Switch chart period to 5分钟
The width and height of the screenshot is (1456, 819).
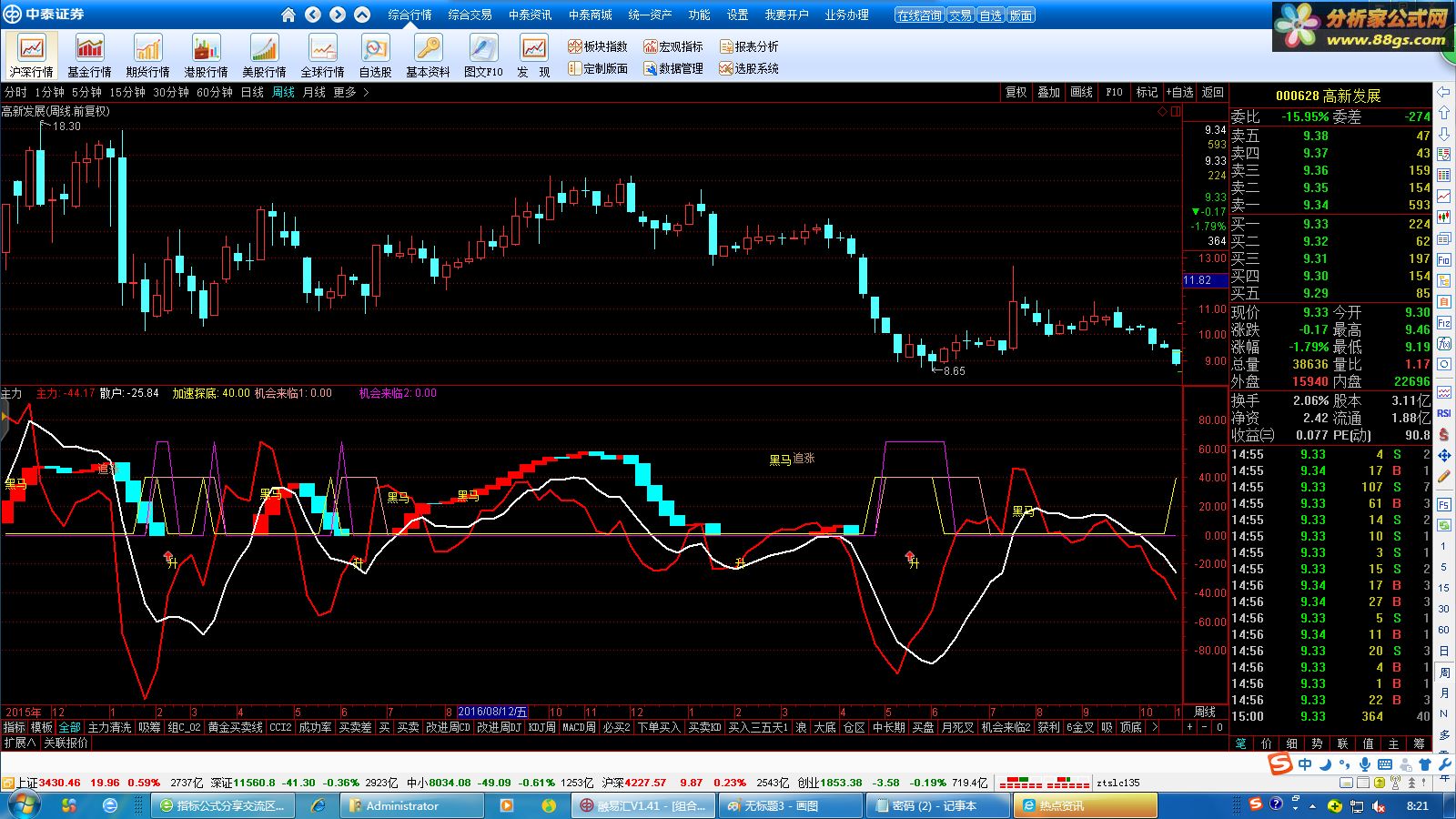(86, 92)
